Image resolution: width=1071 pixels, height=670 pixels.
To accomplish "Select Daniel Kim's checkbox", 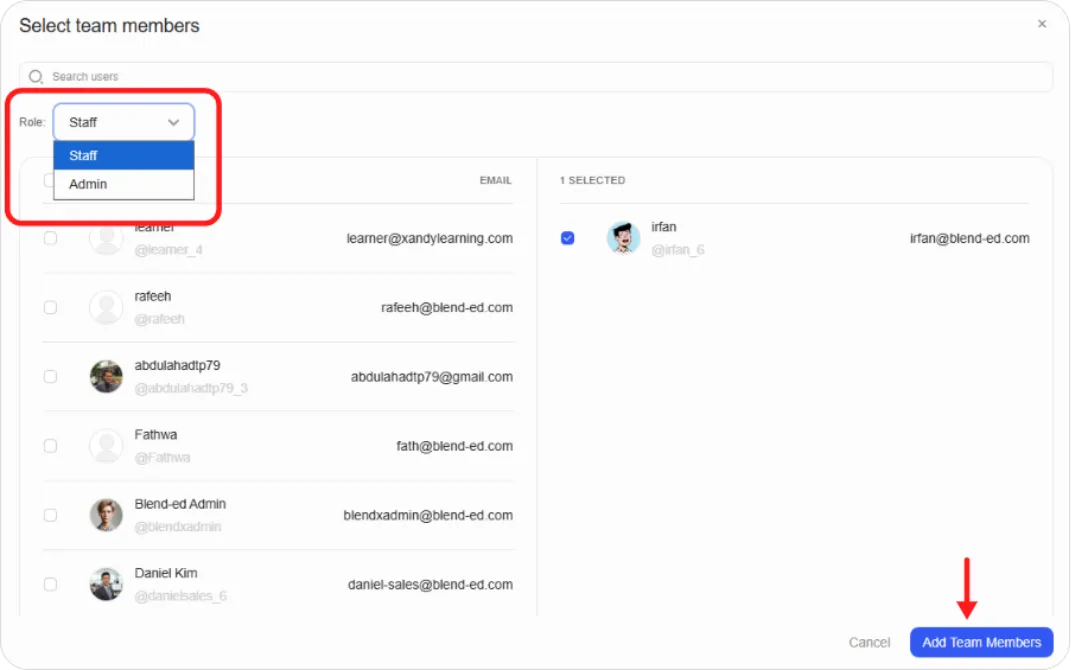I will [51, 584].
